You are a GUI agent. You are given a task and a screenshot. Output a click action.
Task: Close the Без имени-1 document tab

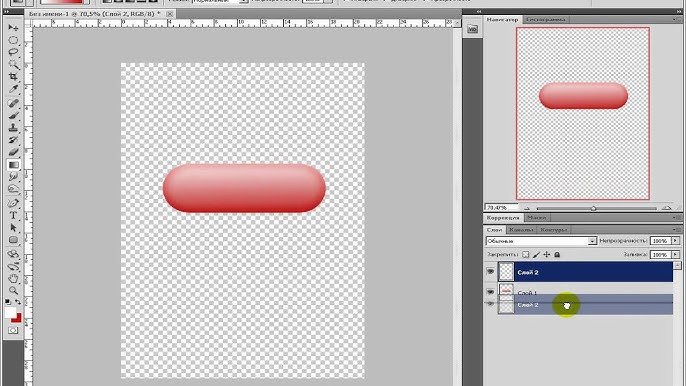pyautogui.click(x=169, y=14)
